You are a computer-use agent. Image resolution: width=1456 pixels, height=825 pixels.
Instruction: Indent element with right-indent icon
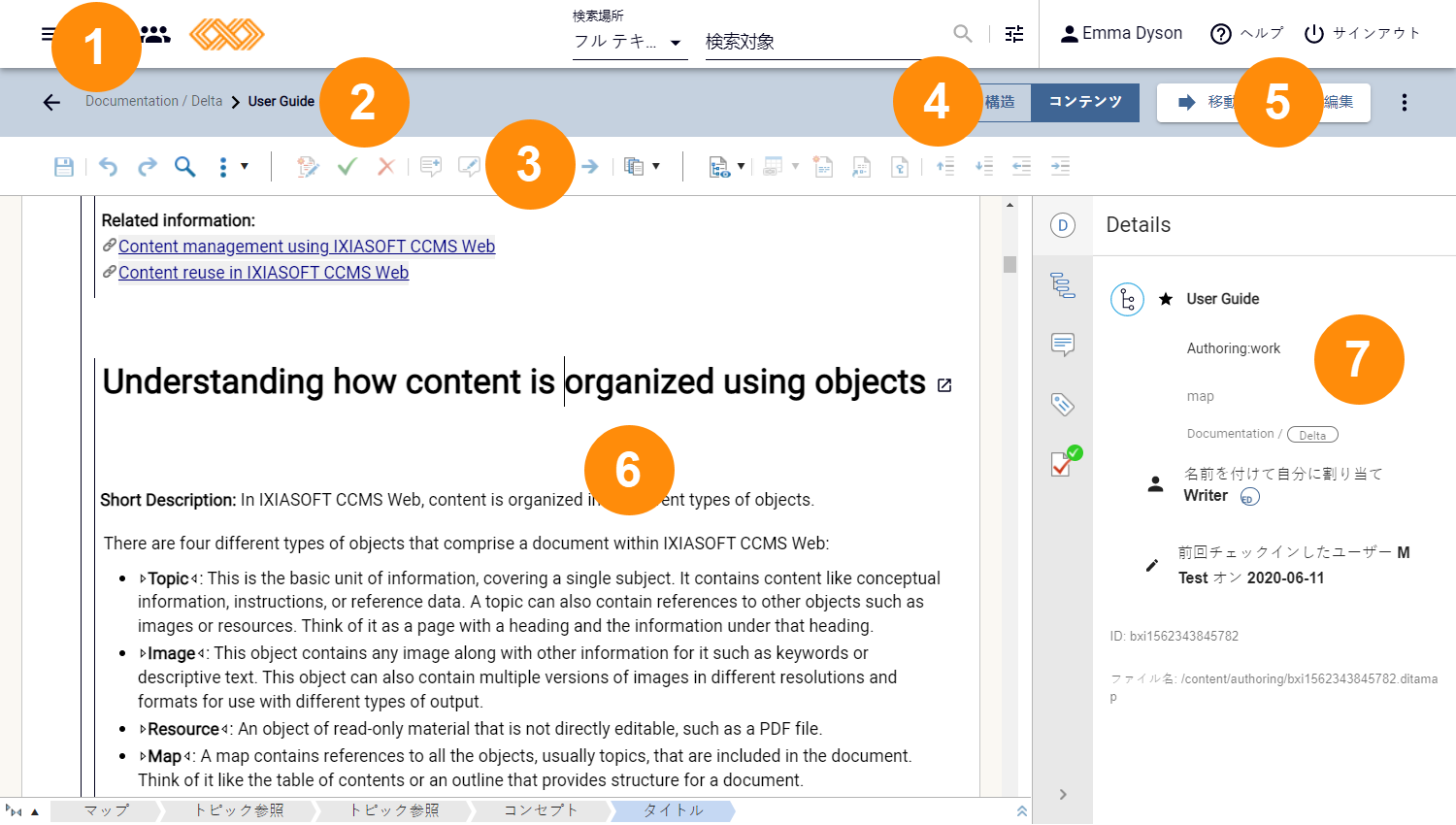1060,167
